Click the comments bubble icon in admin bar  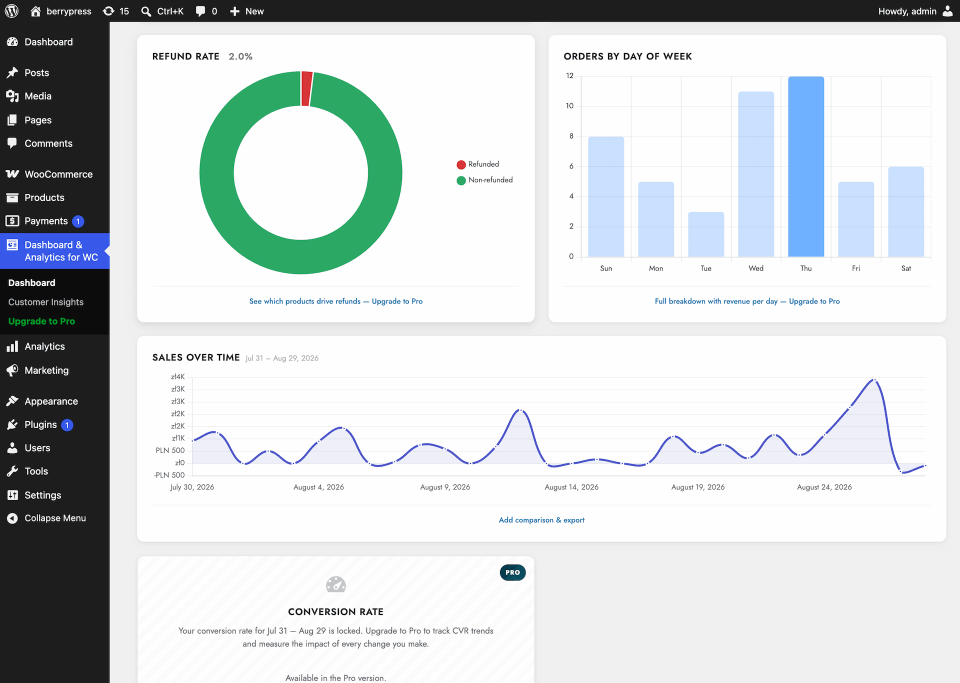pos(200,11)
